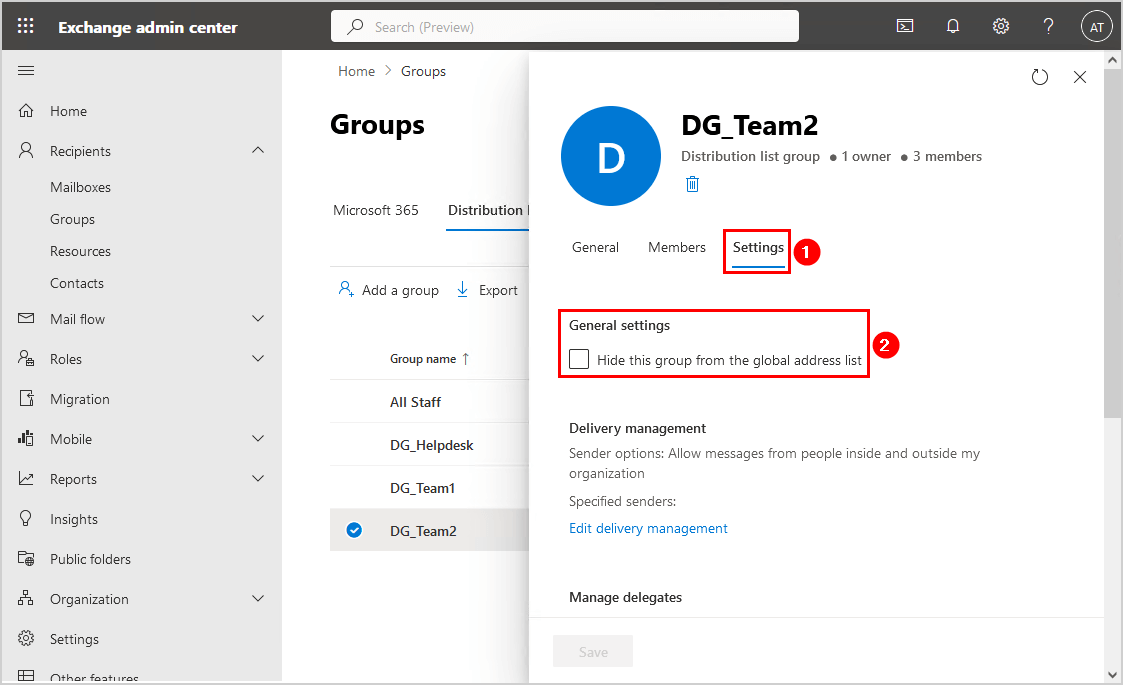Screen dimensions: 1123x685
Task: Open the app launcher waffle icon
Action: [x=26, y=27]
